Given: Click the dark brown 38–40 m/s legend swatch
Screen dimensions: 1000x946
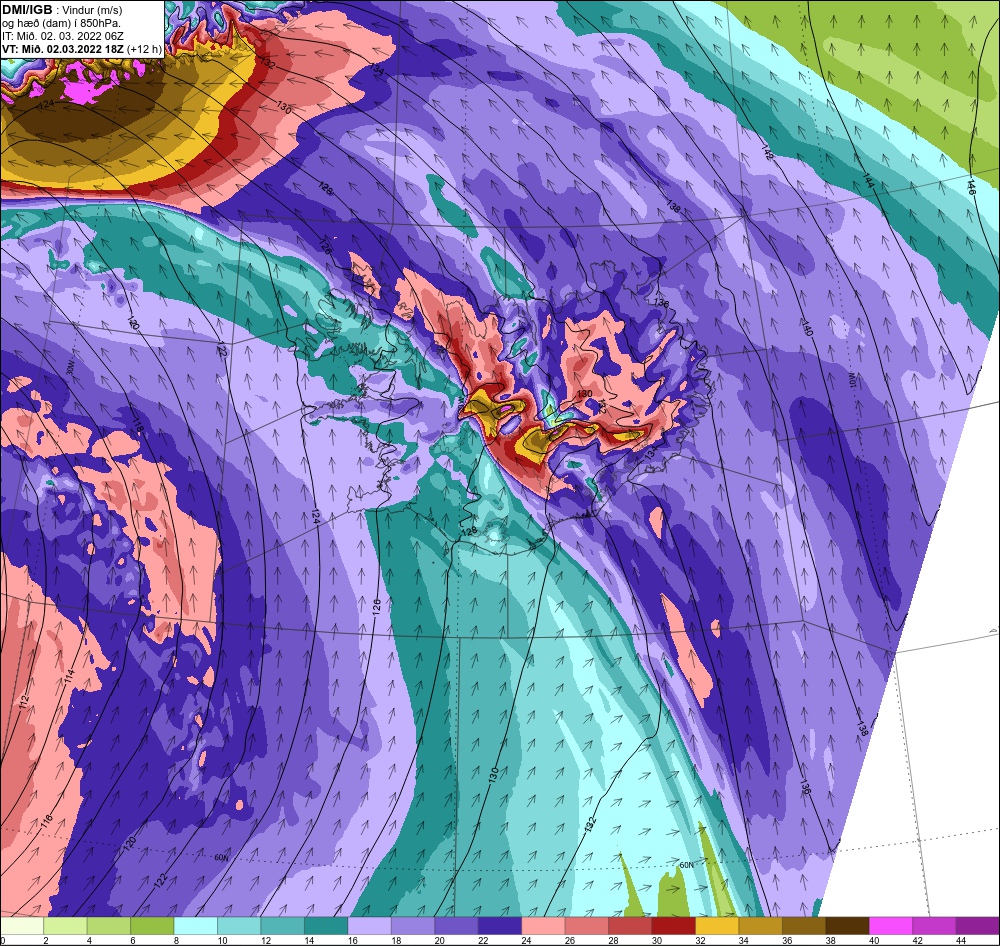Looking at the screenshot, I should [x=847, y=926].
